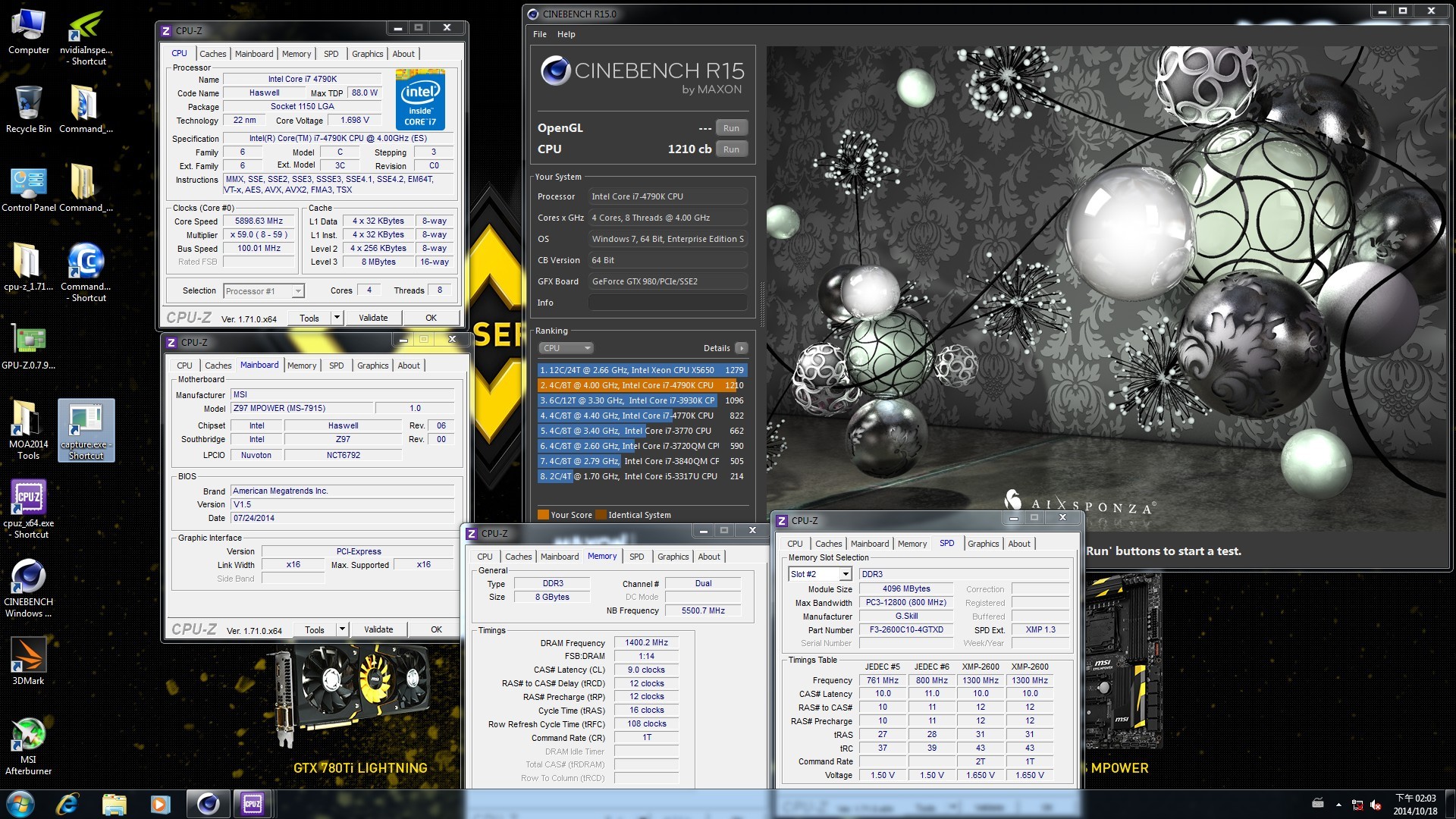Click the Core Speed value 5898.63 MHz
This screenshot has height=819, width=1456.
tap(259, 221)
